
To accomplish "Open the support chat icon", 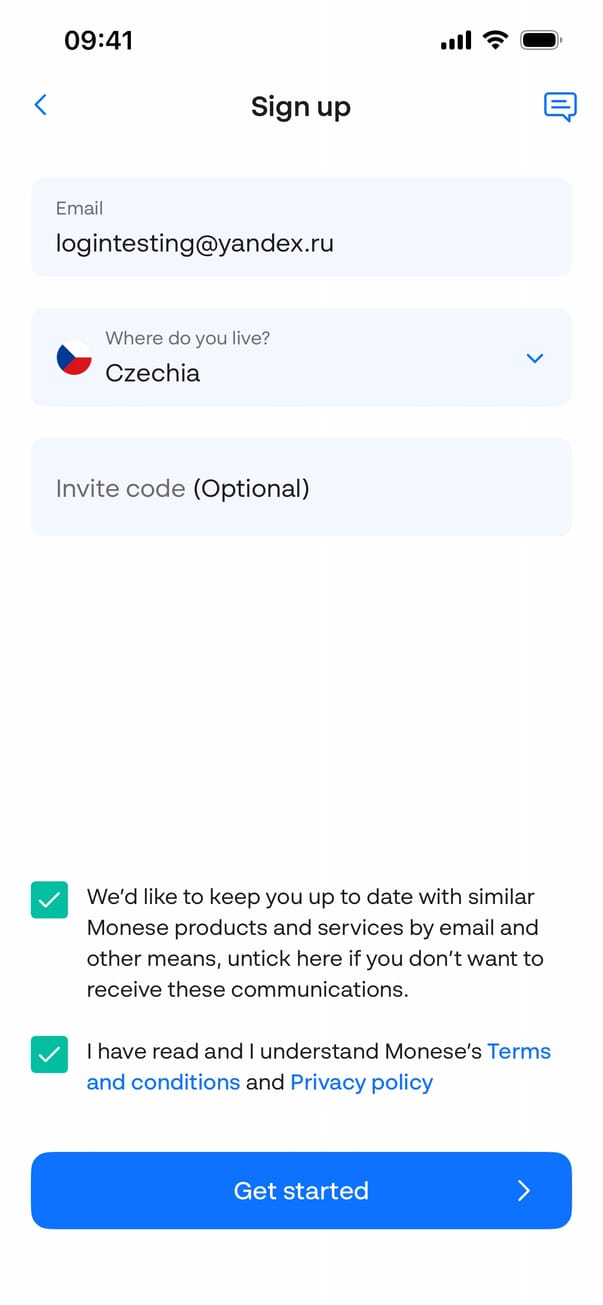I will click(560, 106).
